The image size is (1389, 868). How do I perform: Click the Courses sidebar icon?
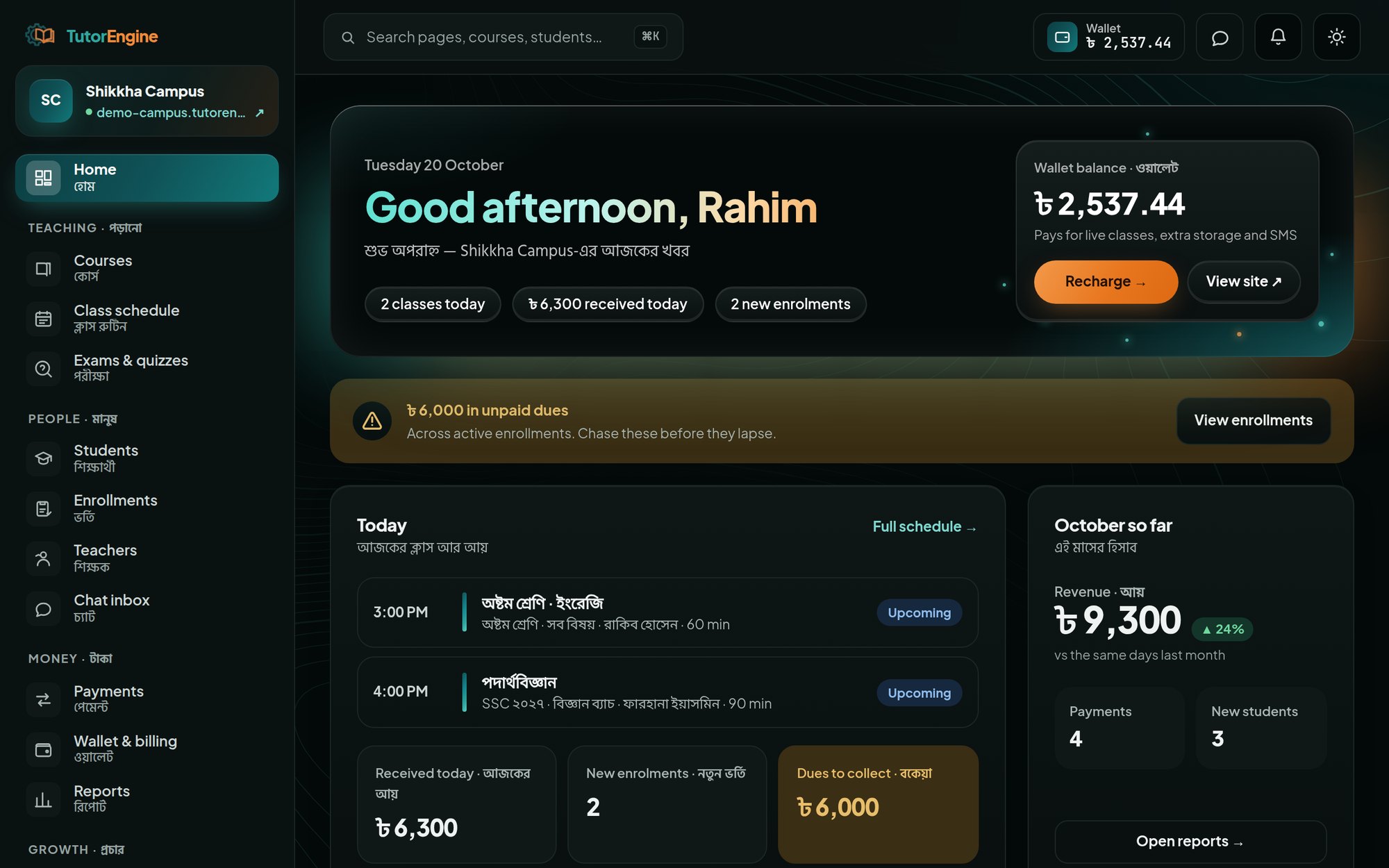[x=44, y=269]
